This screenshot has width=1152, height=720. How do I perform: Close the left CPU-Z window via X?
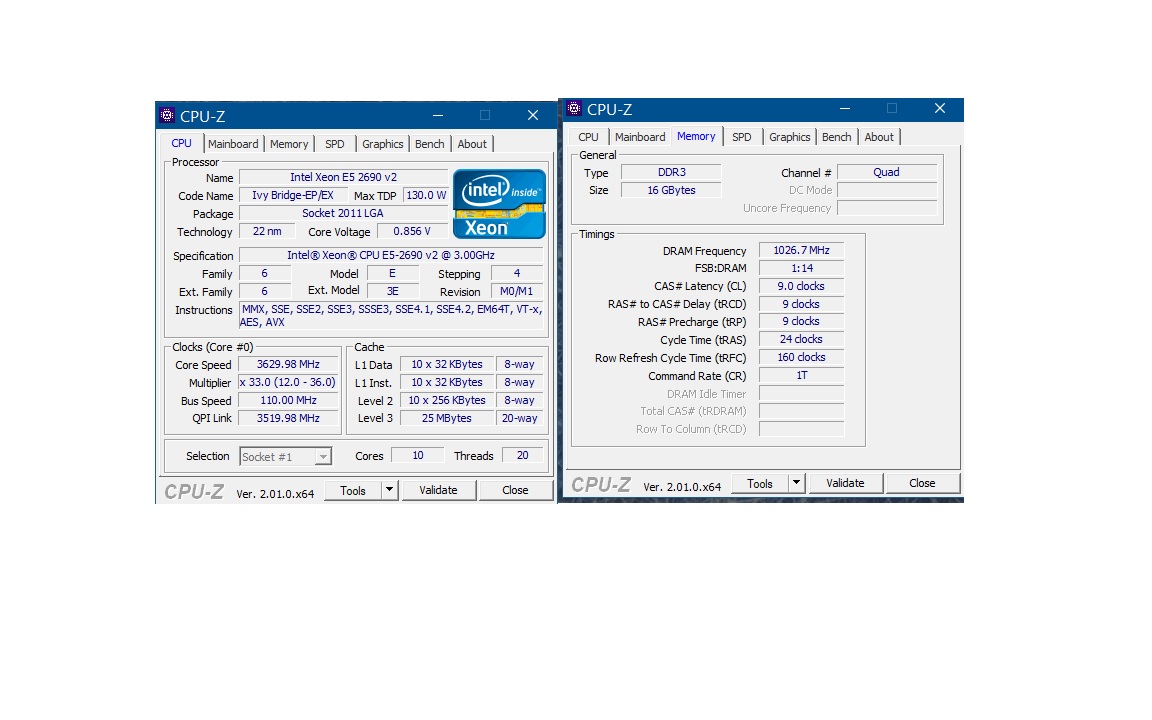pos(533,115)
